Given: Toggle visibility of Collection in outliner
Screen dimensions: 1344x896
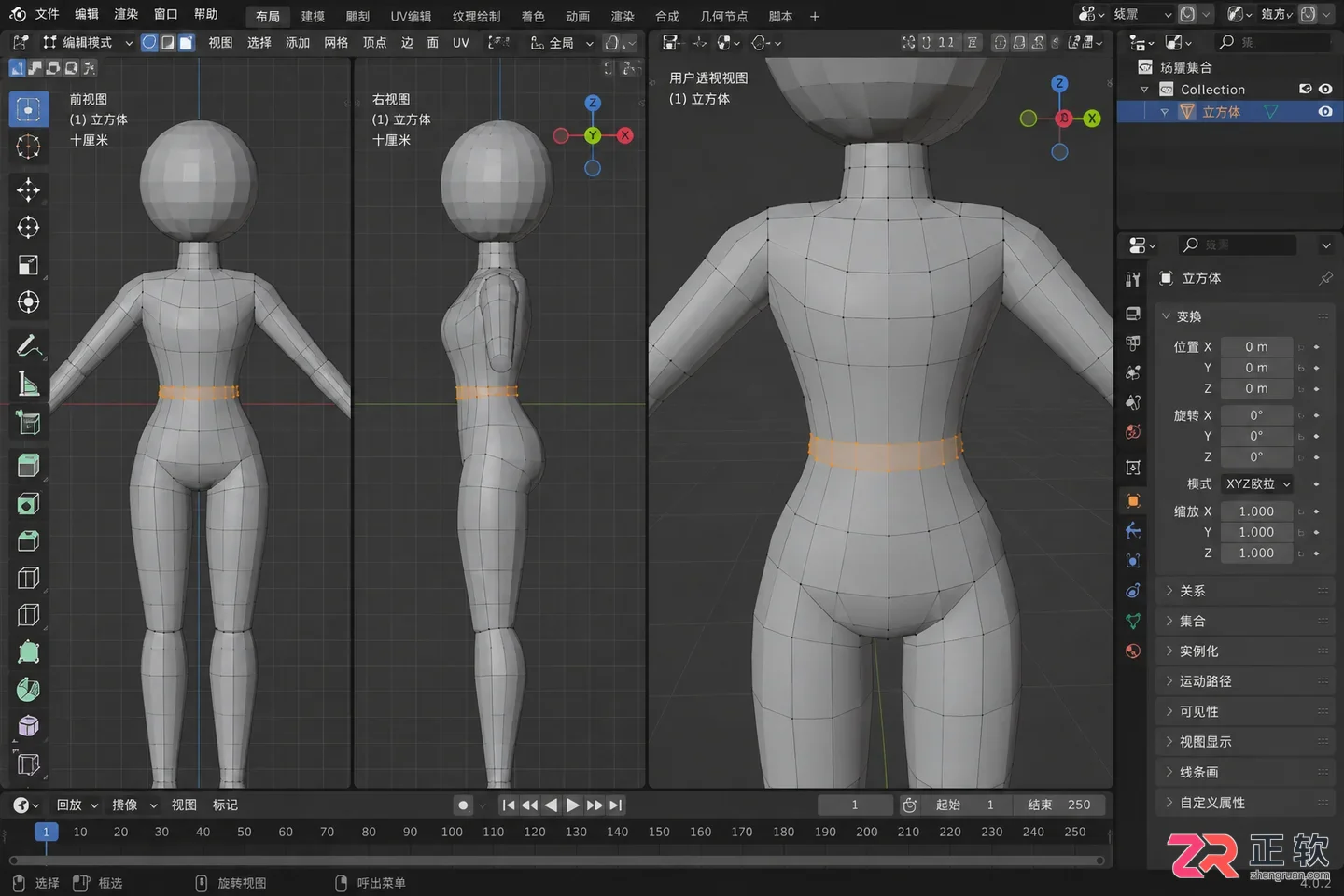Looking at the screenshot, I should [1324, 89].
